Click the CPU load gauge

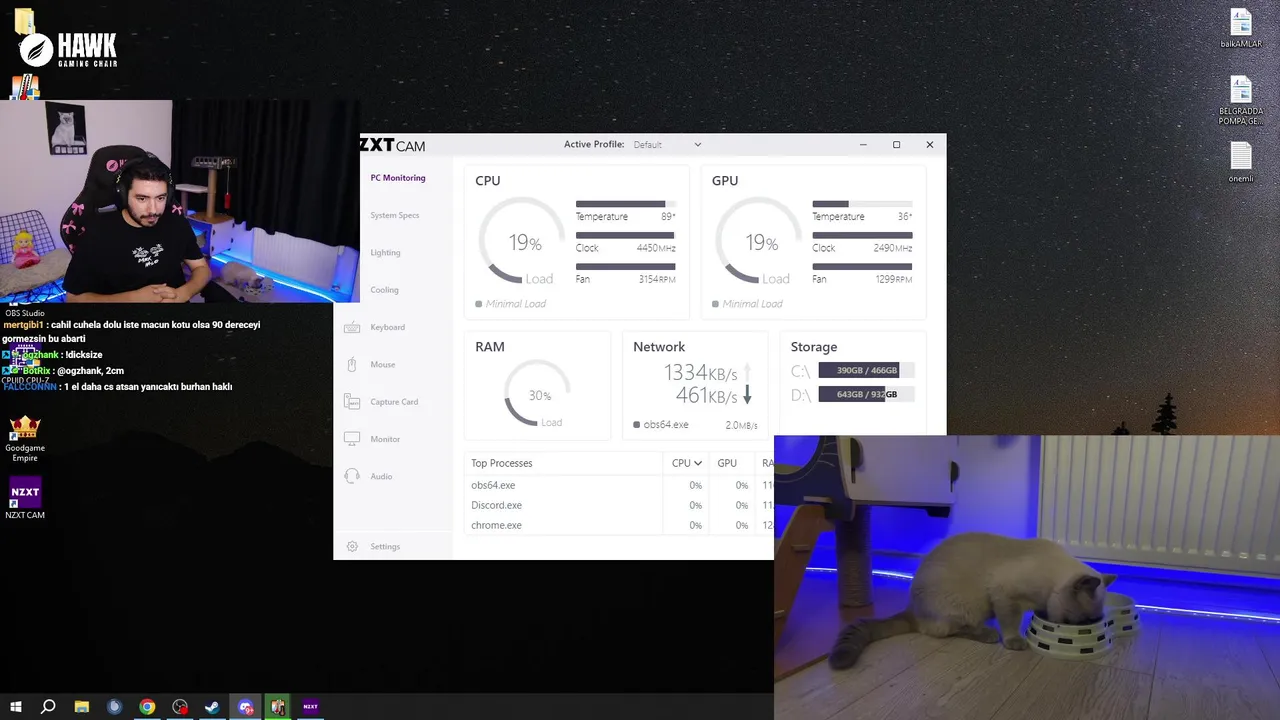pos(524,242)
